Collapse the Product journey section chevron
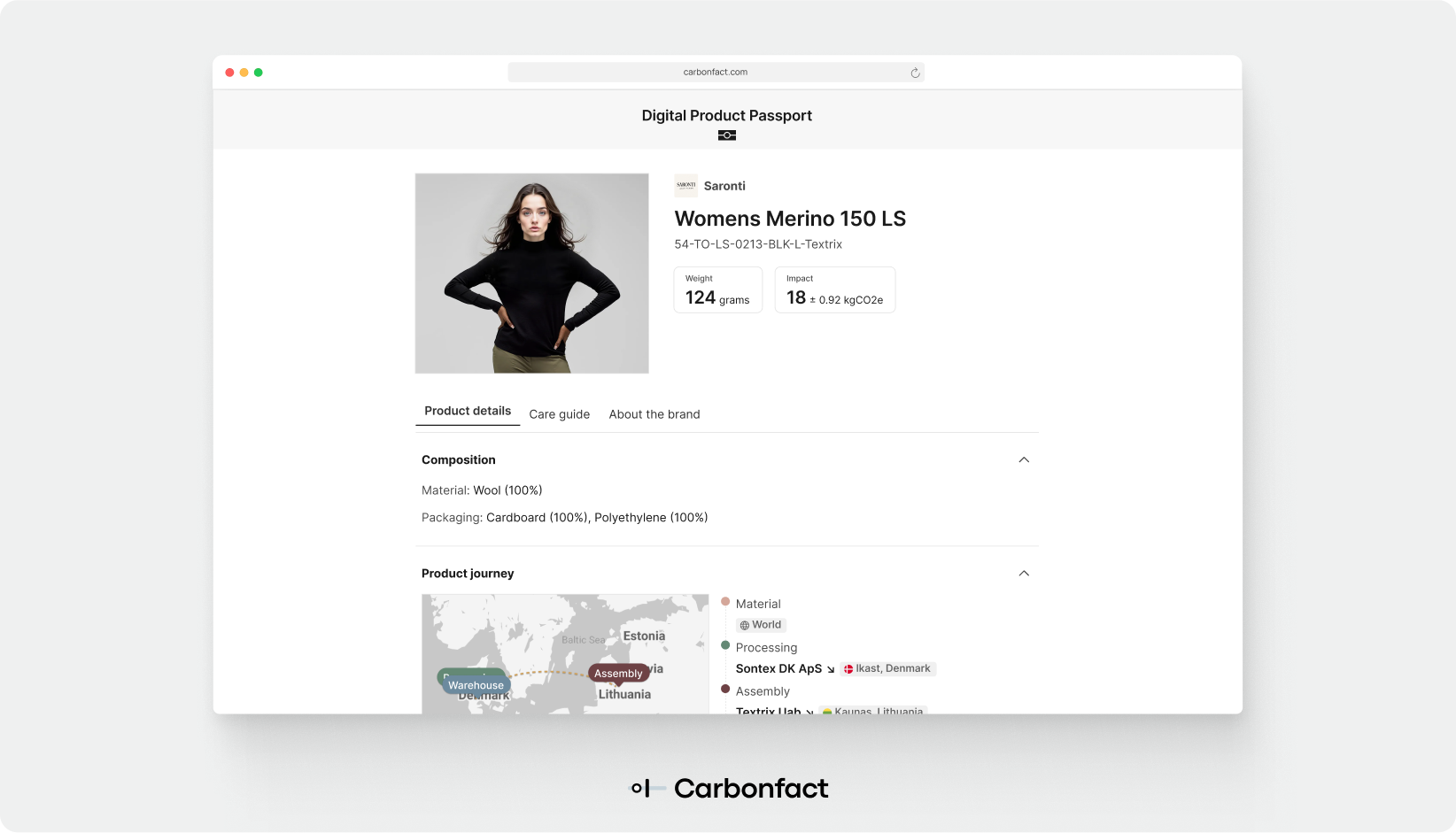 1024,573
